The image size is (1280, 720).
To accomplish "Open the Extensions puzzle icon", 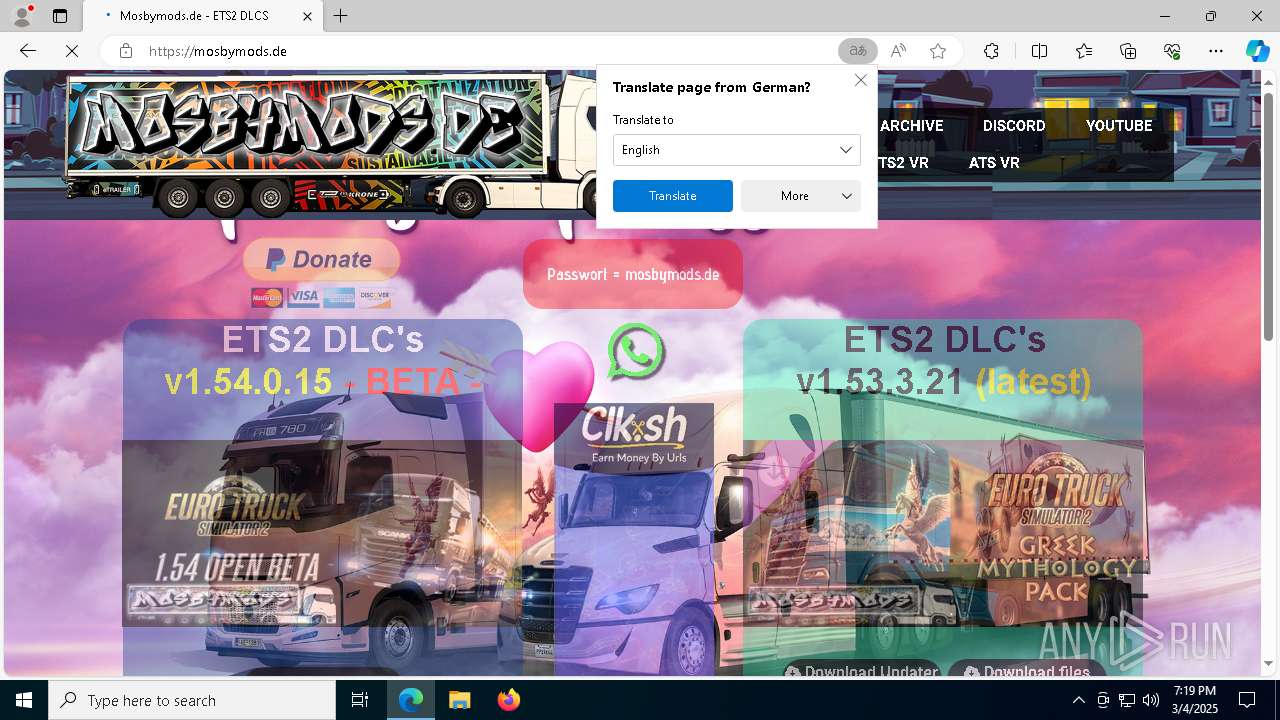I will pos(991,51).
